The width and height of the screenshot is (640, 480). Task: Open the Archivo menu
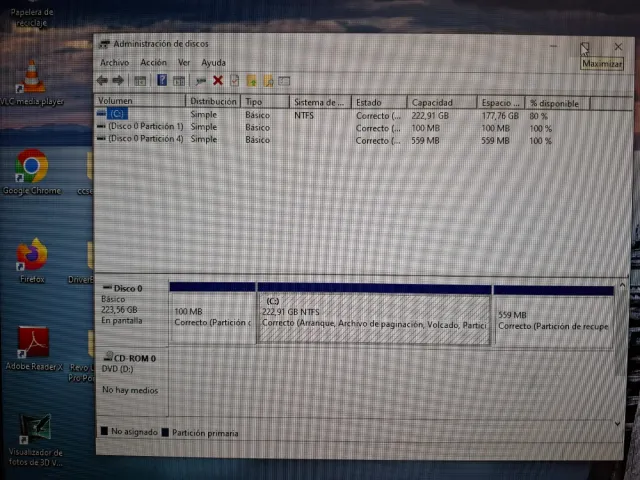coord(115,62)
